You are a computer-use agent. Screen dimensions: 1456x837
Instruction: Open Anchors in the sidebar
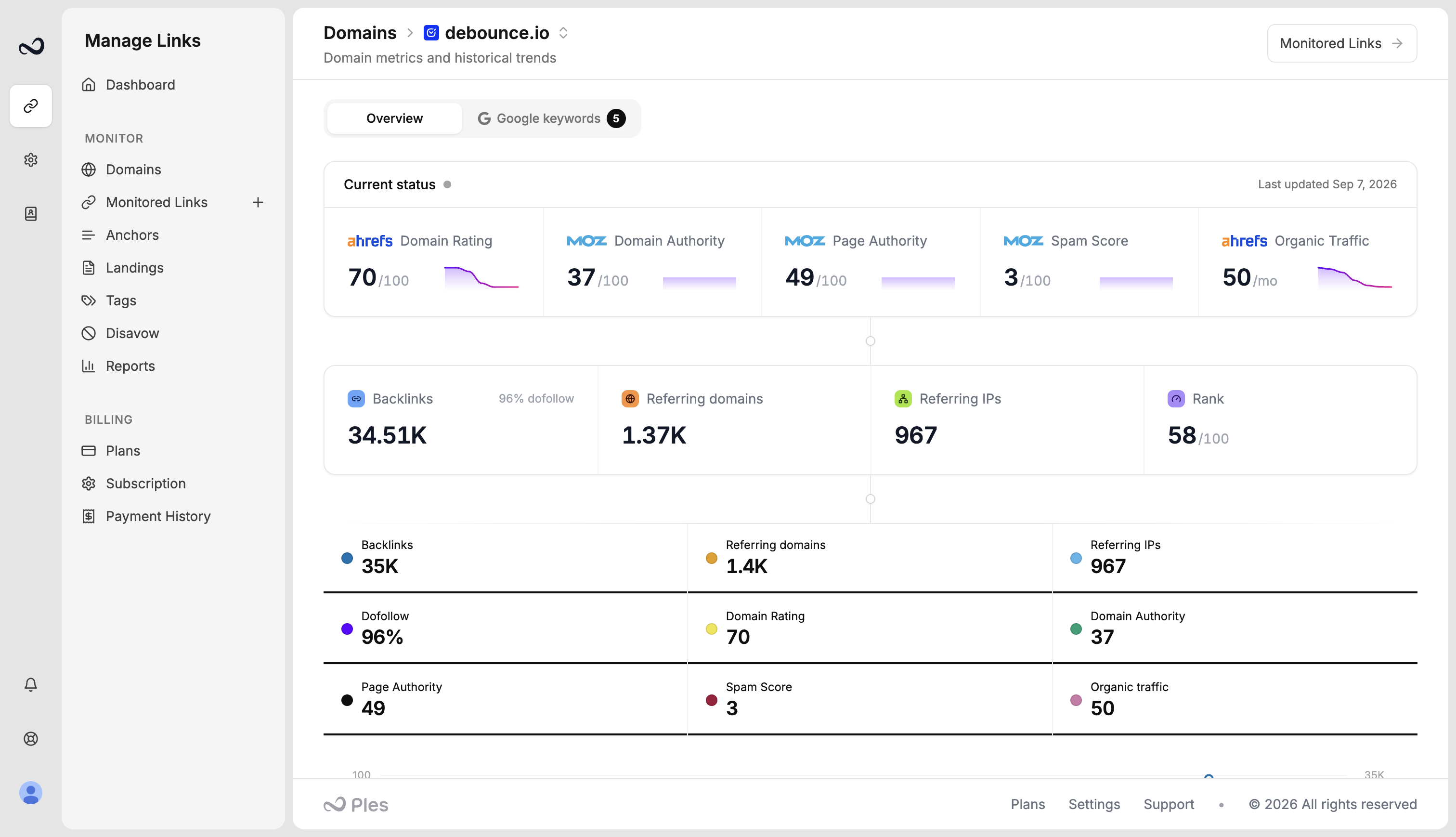tap(132, 235)
